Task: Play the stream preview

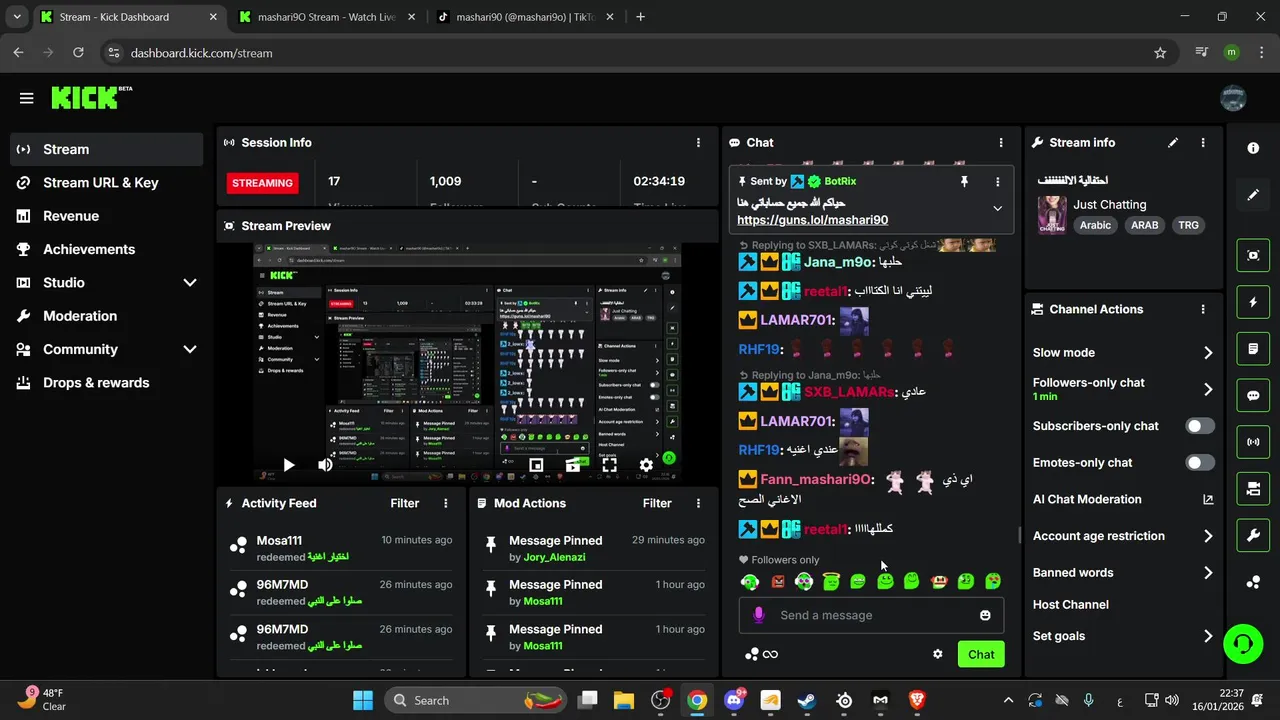Action: (288, 465)
